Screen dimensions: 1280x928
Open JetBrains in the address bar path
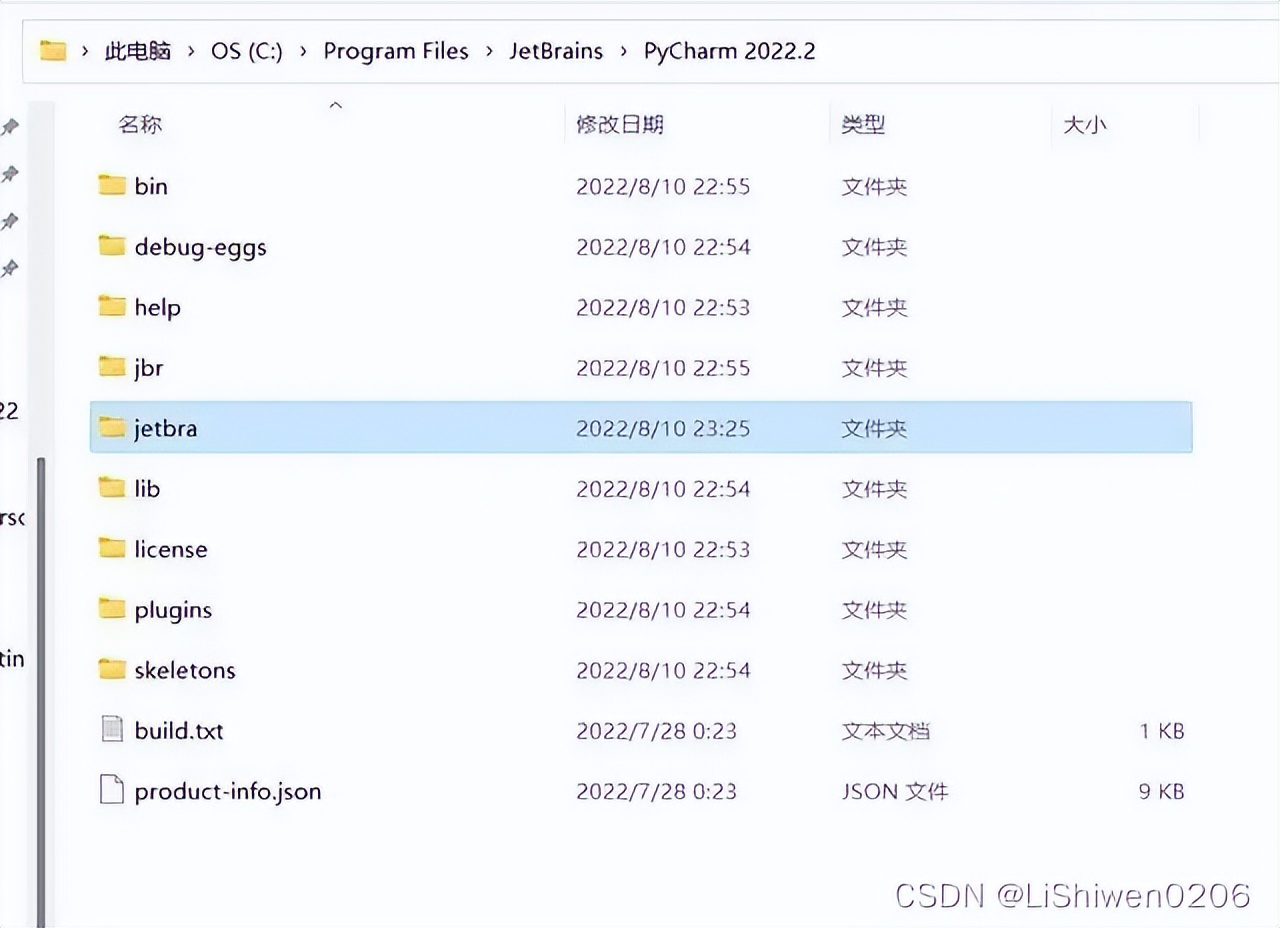[556, 51]
